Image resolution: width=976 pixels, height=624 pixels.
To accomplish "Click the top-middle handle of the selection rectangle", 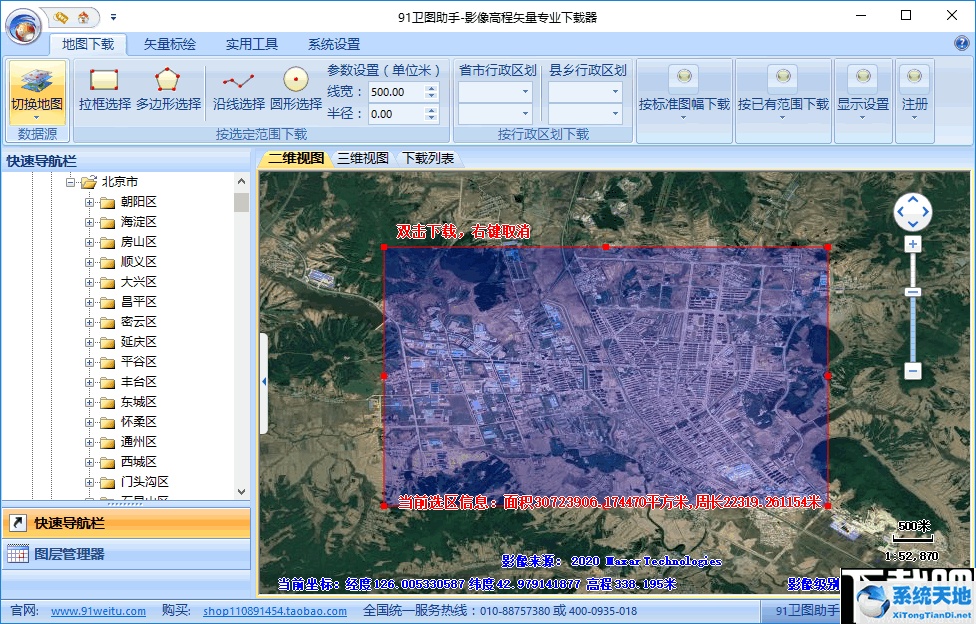I will pyautogui.click(x=606, y=247).
